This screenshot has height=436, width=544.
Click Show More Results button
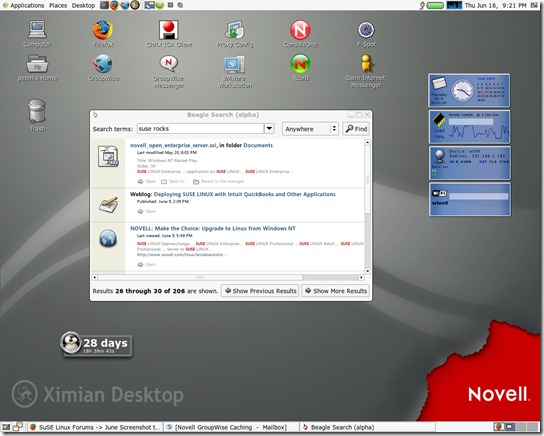335,291
